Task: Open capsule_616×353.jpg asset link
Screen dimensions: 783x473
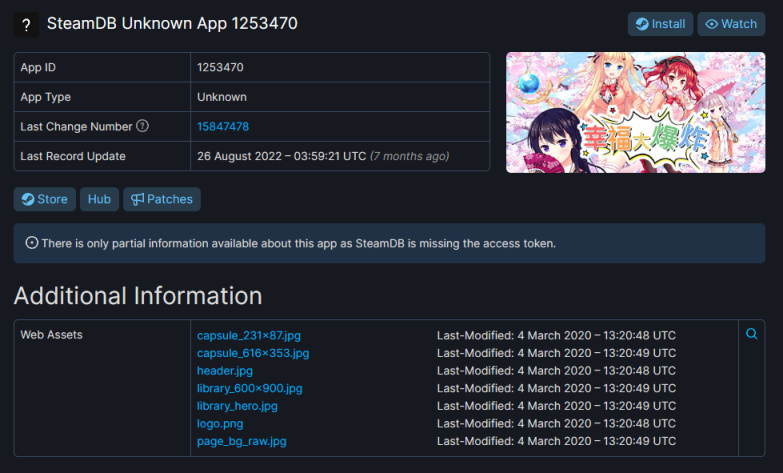Action: [253, 353]
